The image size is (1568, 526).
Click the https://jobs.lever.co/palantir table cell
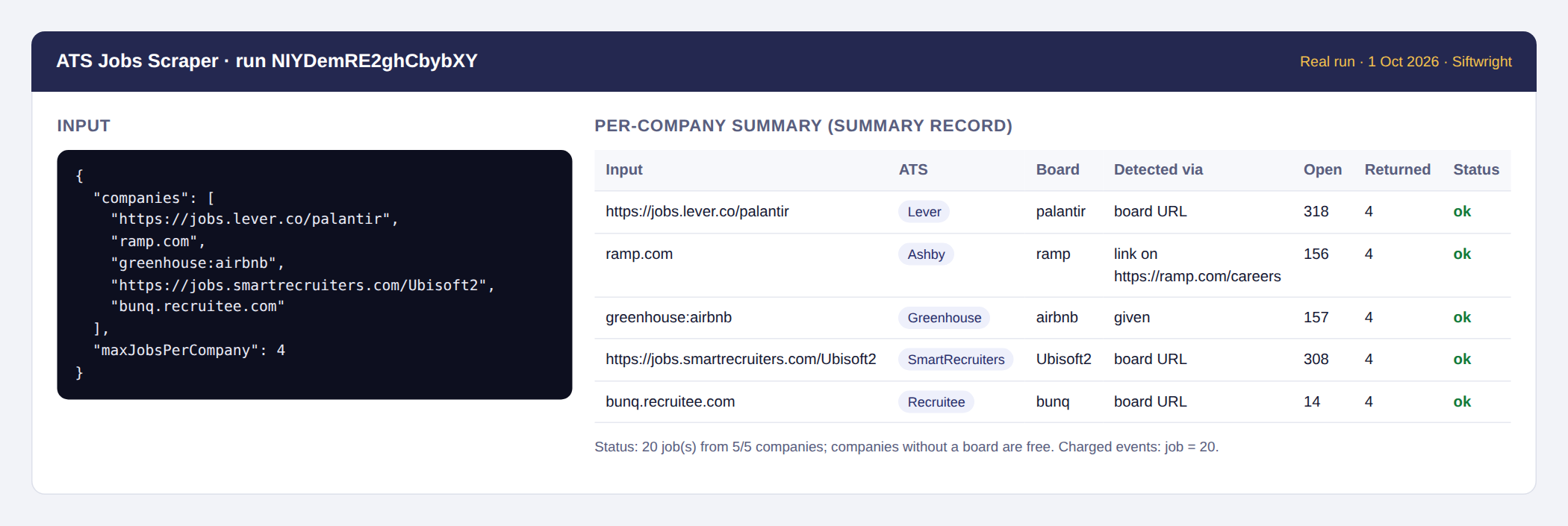[697, 212]
